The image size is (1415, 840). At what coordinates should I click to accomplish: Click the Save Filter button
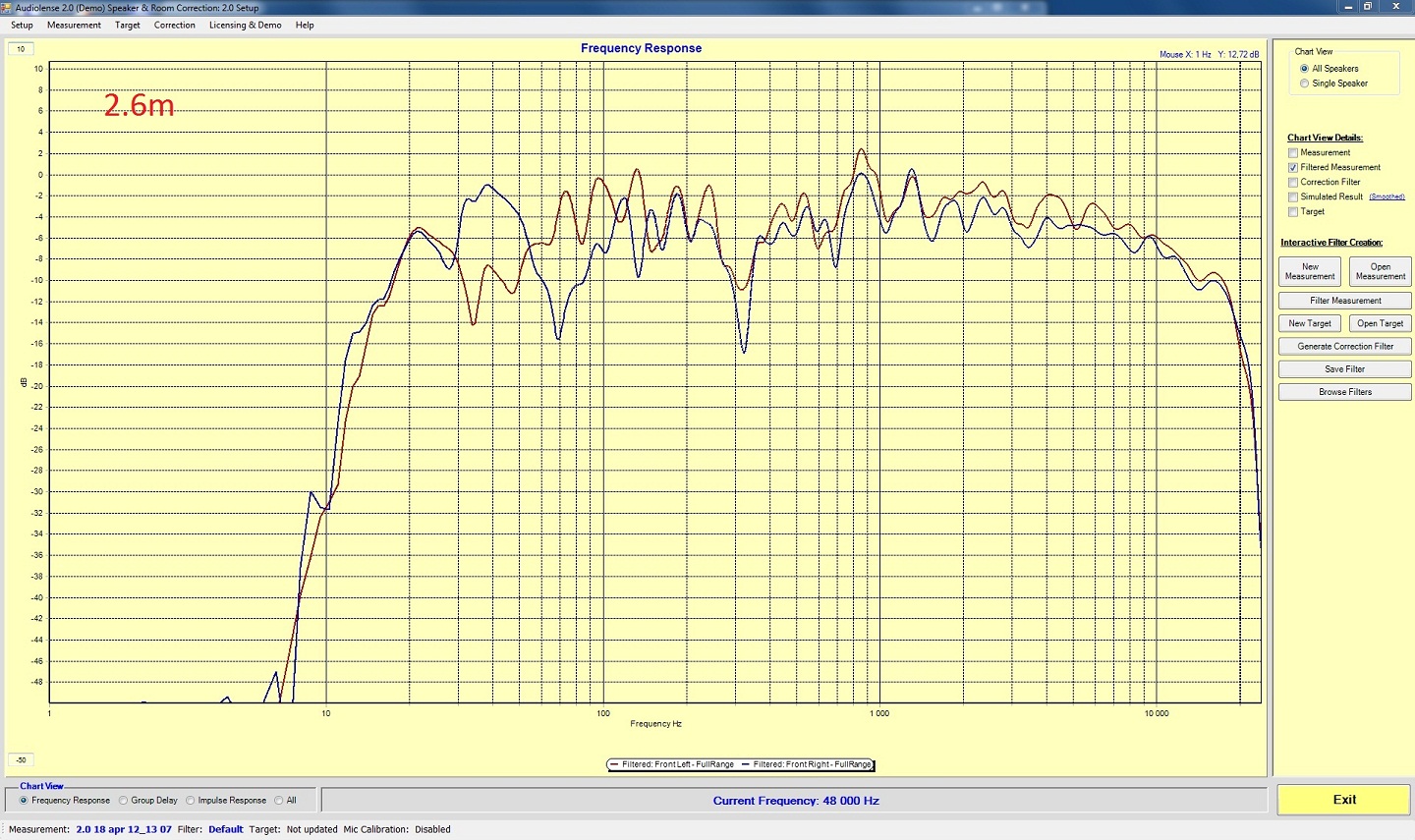[1345, 369]
